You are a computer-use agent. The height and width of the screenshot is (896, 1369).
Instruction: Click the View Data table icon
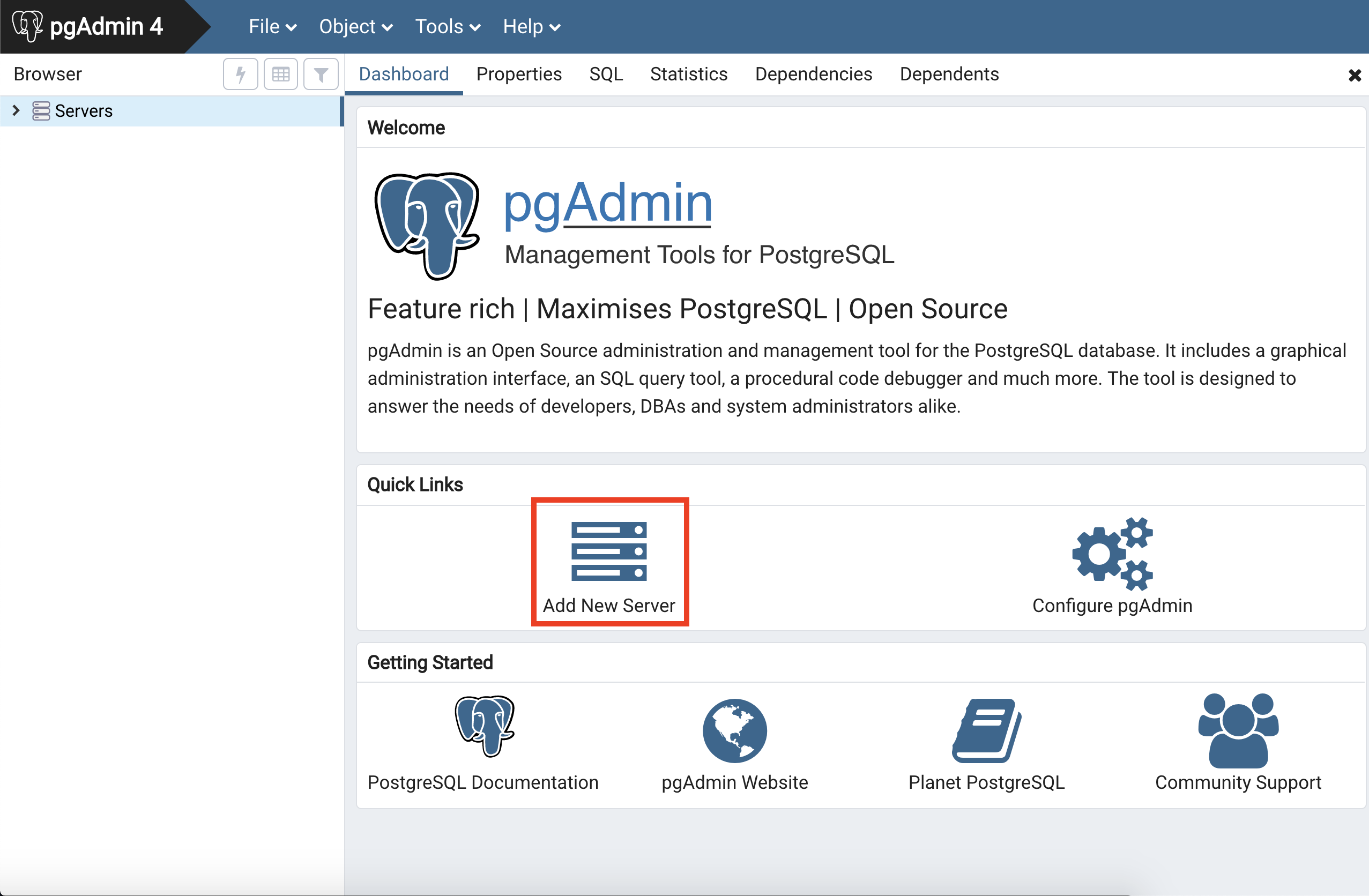click(x=281, y=74)
